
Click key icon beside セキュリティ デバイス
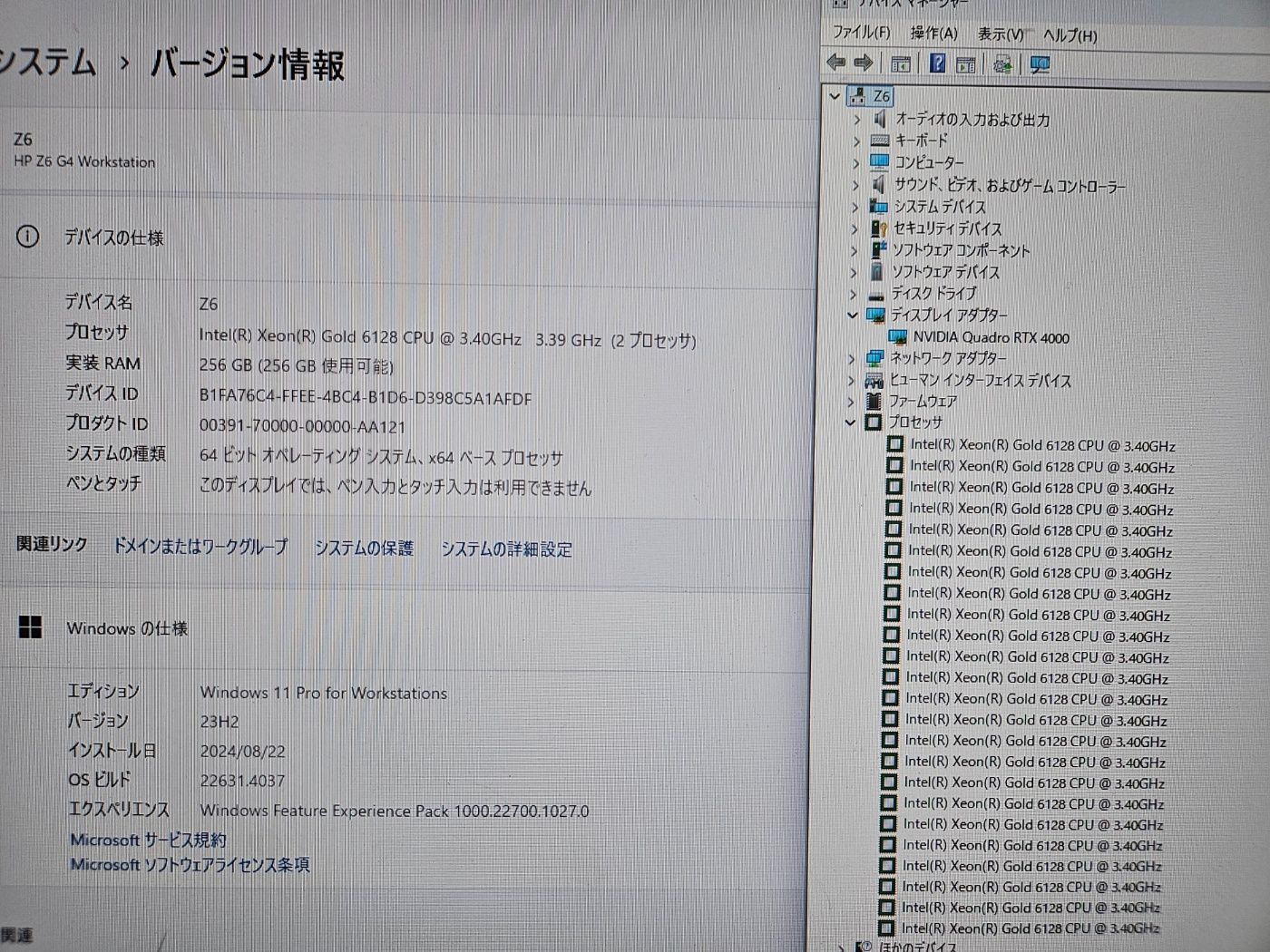[877, 228]
